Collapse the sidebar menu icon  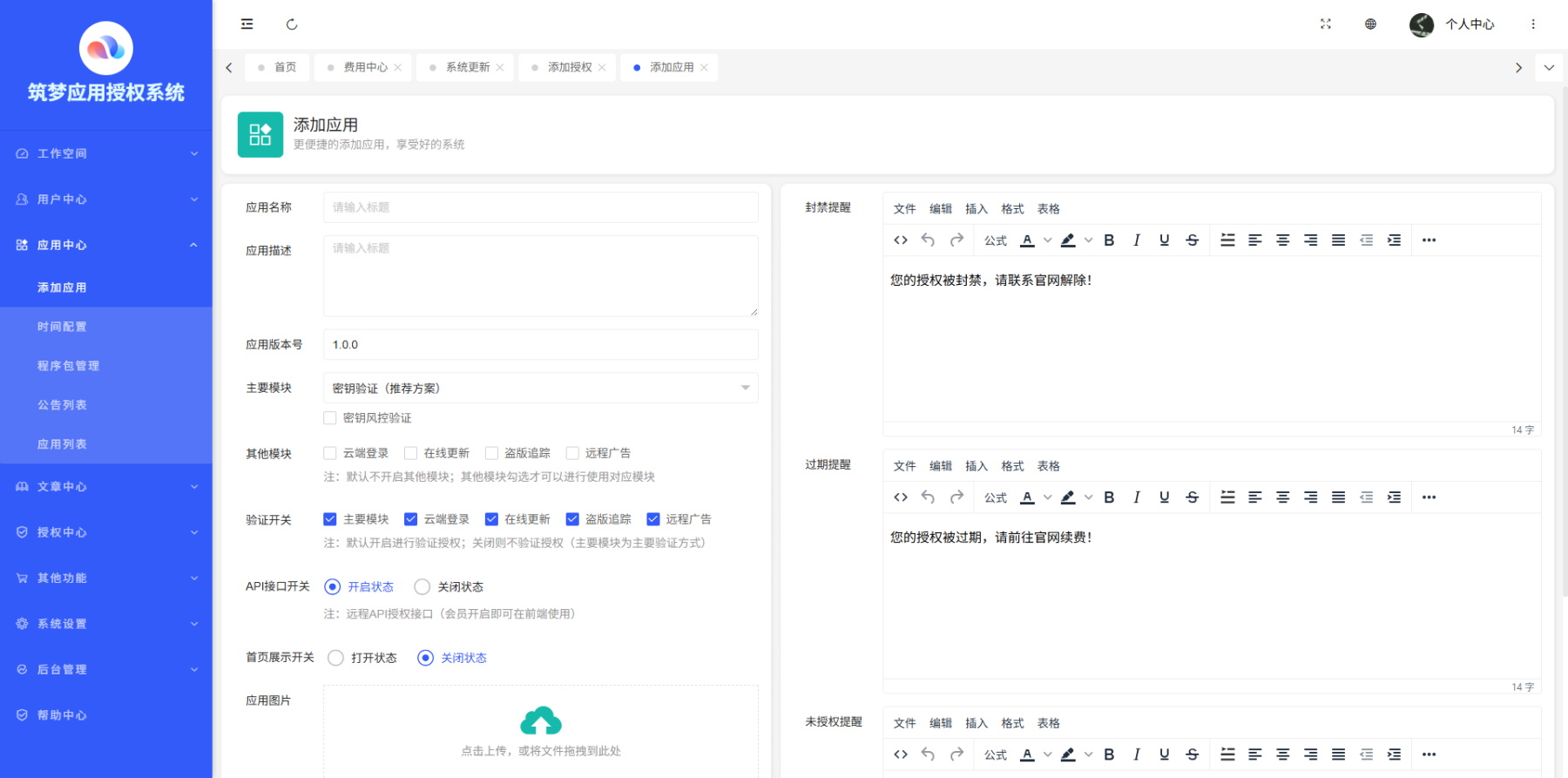click(x=247, y=24)
